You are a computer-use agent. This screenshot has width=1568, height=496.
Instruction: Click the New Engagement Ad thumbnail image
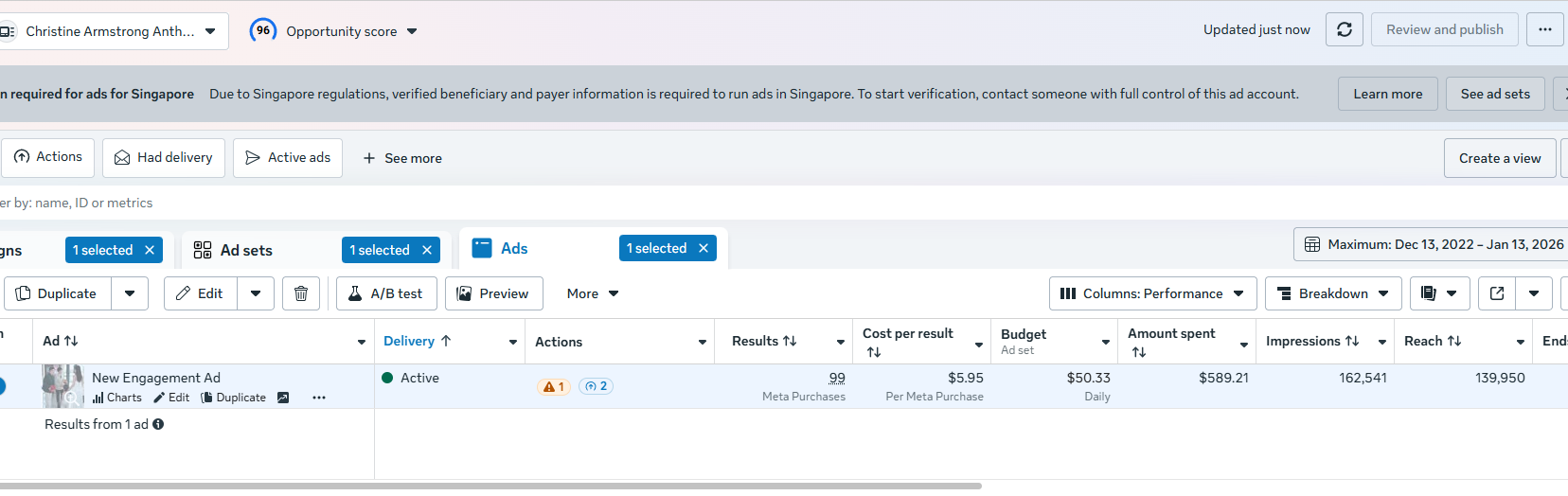point(62,386)
